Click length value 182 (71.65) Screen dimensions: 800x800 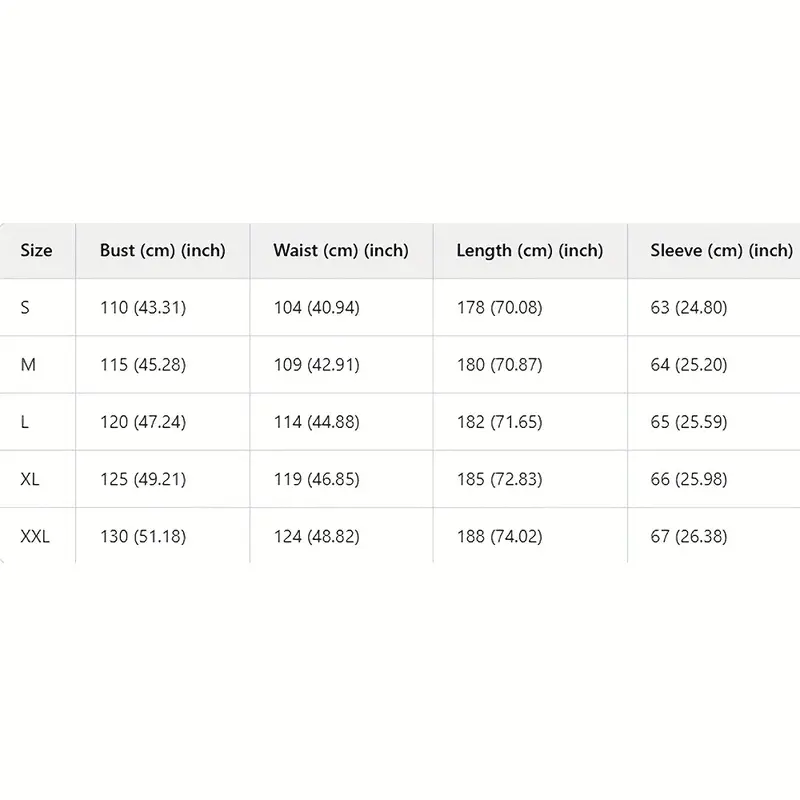(x=499, y=422)
